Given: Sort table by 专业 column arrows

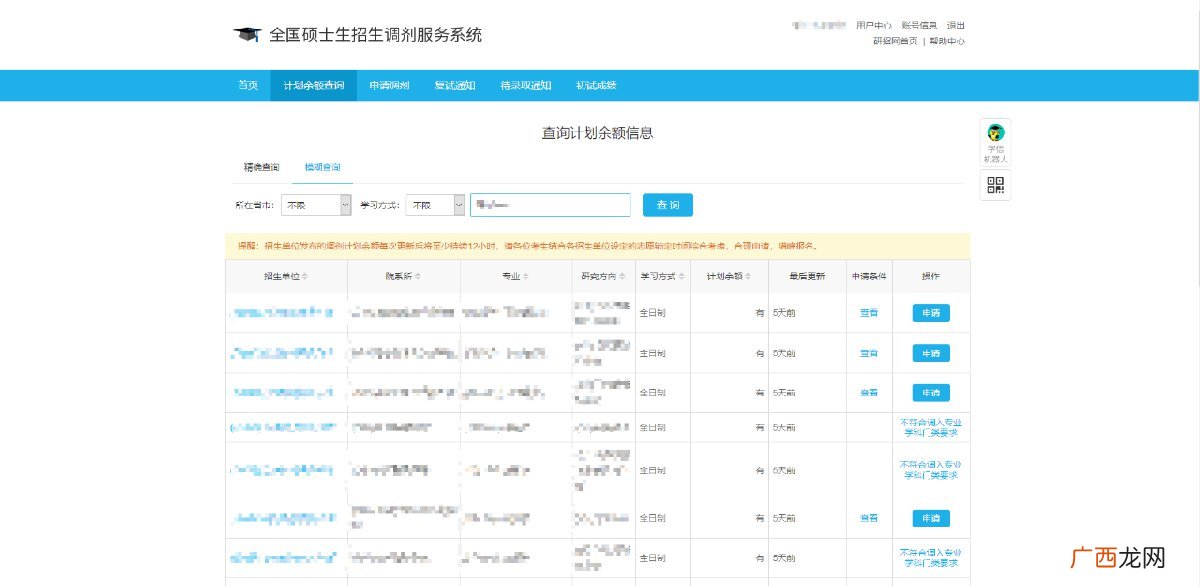Looking at the screenshot, I should [x=526, y=276].
